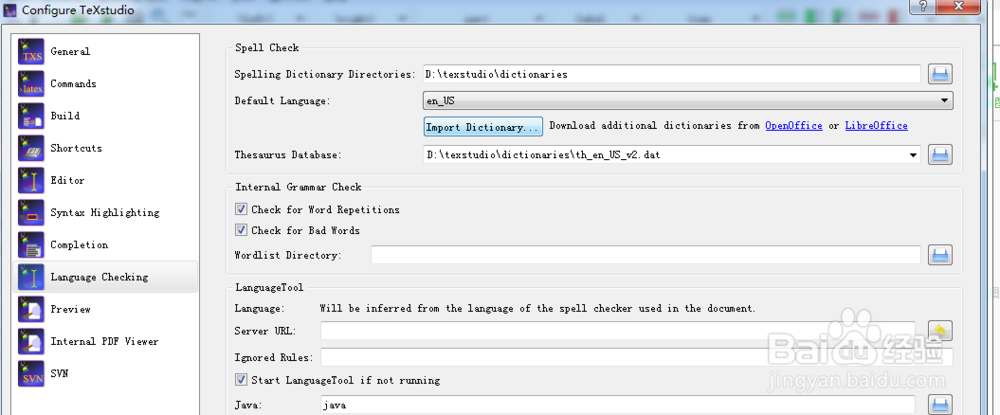Open the Build settings icon
The image size is (1000, 415).
coord(31,116)
